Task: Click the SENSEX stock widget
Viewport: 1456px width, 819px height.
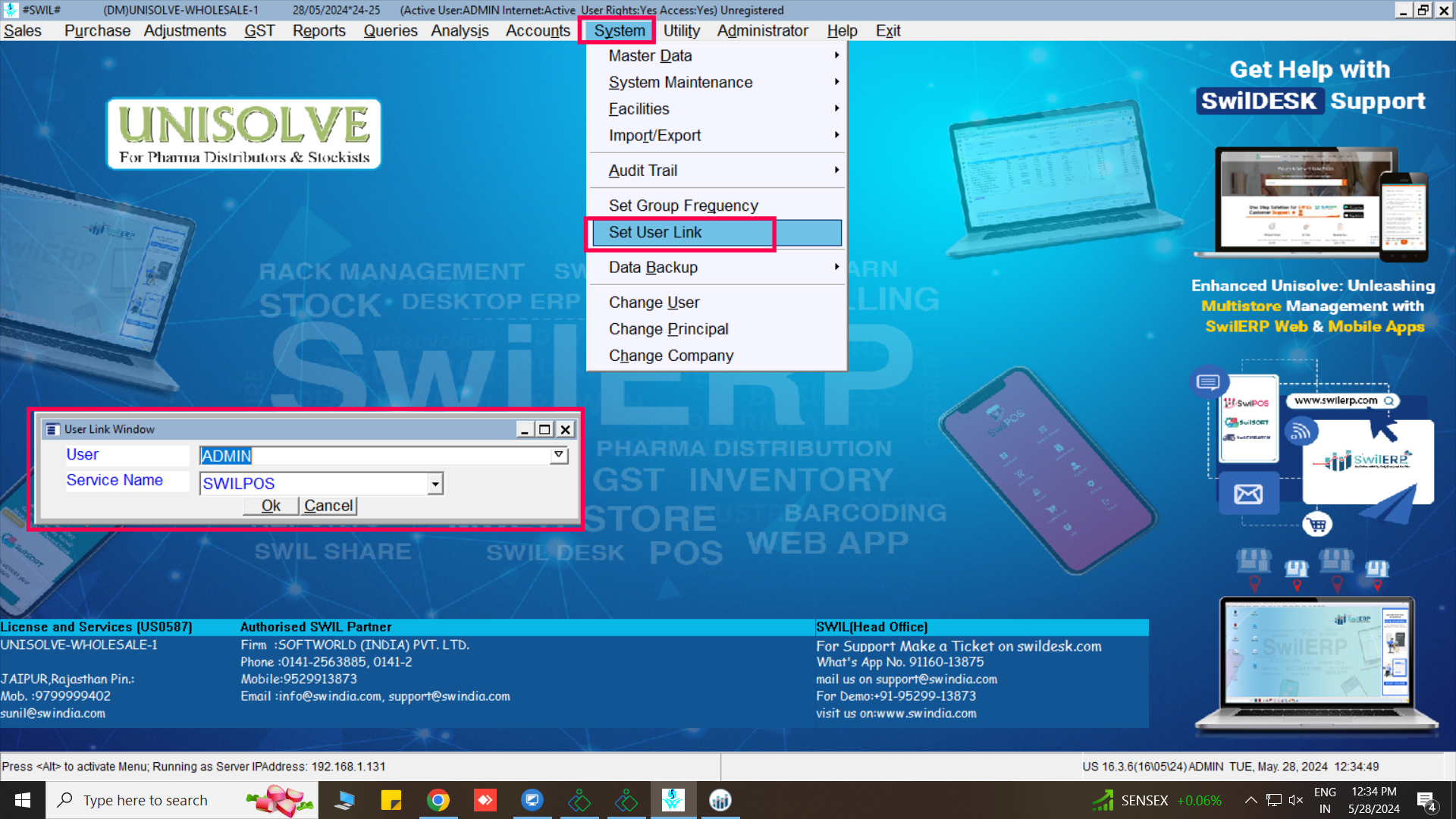Action: (x=1156, y=800)
